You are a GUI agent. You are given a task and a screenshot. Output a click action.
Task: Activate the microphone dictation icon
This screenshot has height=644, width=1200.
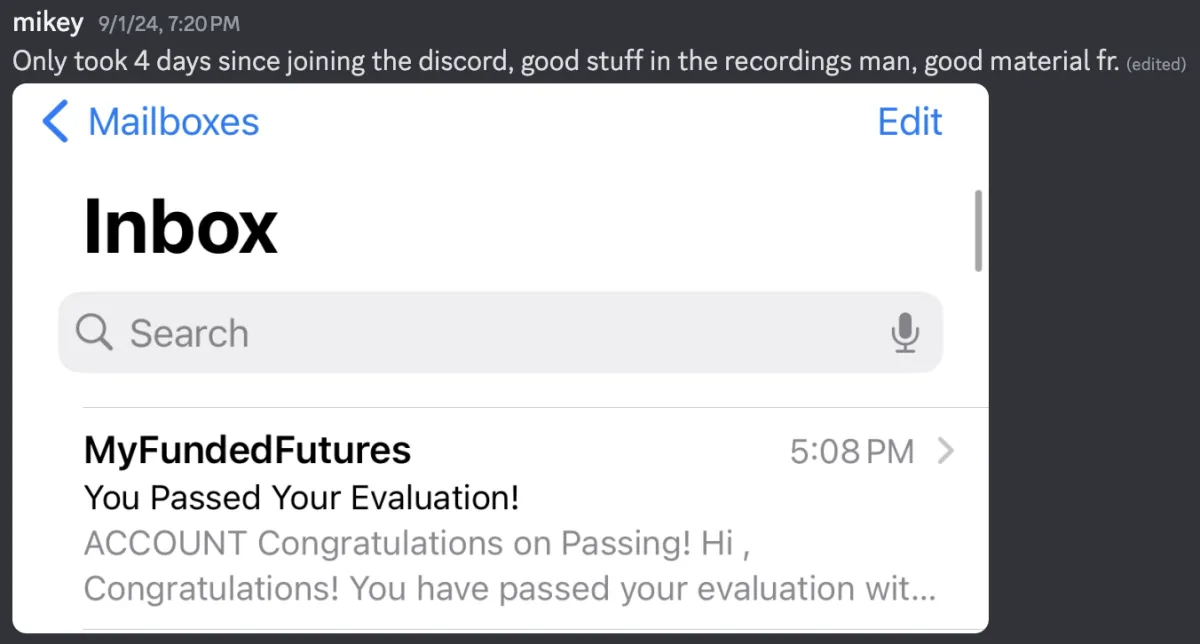(905, 333)
